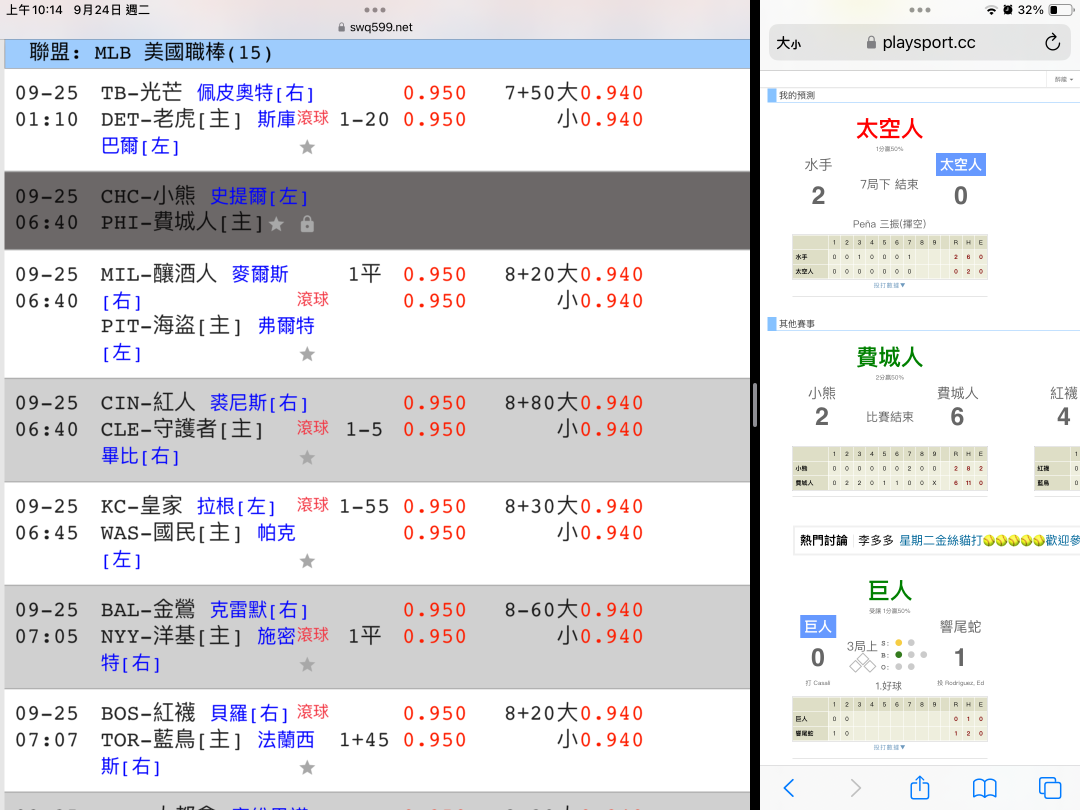
Task: Show all tabs in the playsport.cc window
Action: tap(1050, 787)
